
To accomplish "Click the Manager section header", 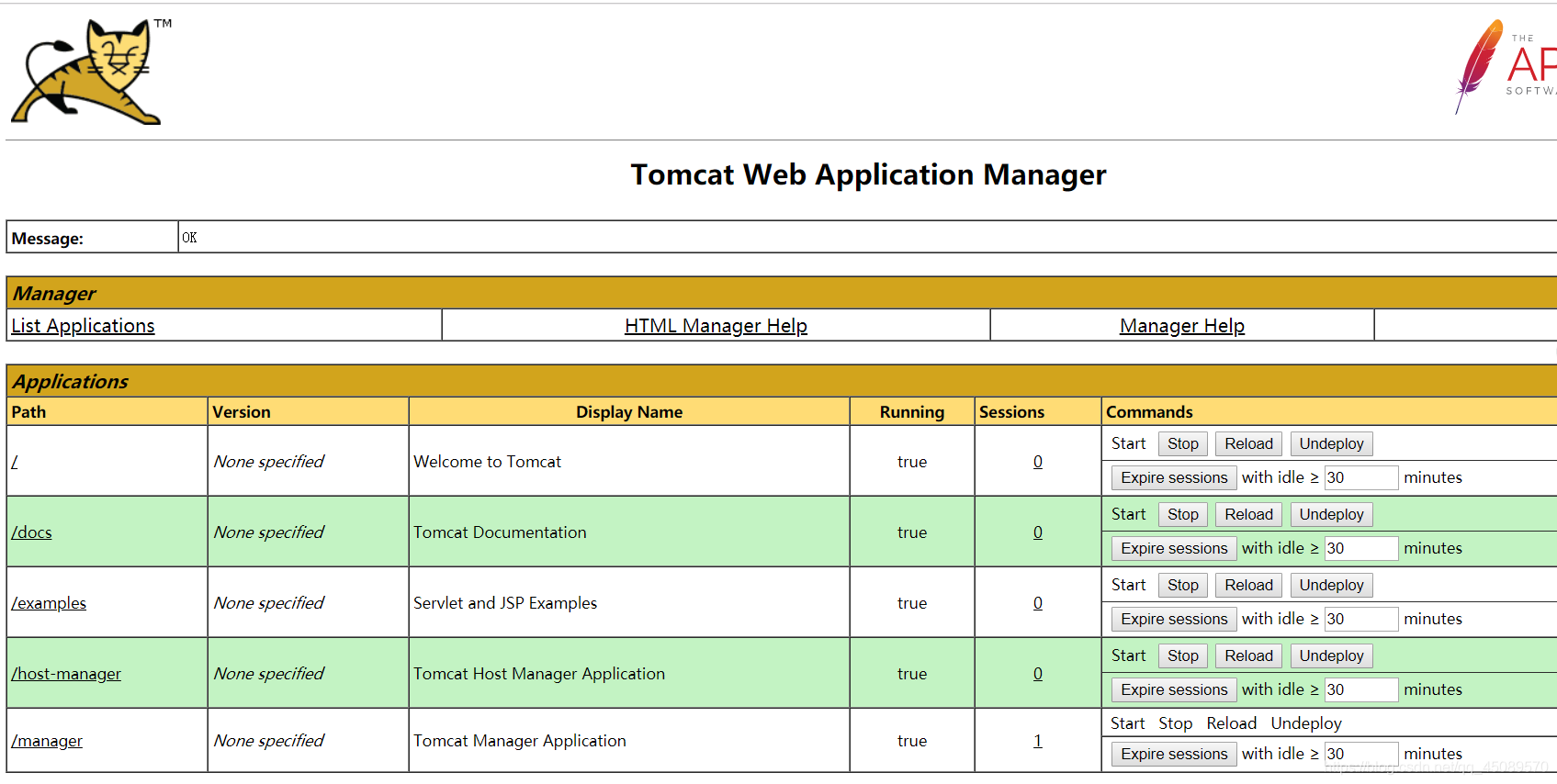I will [x=54, y=294].
